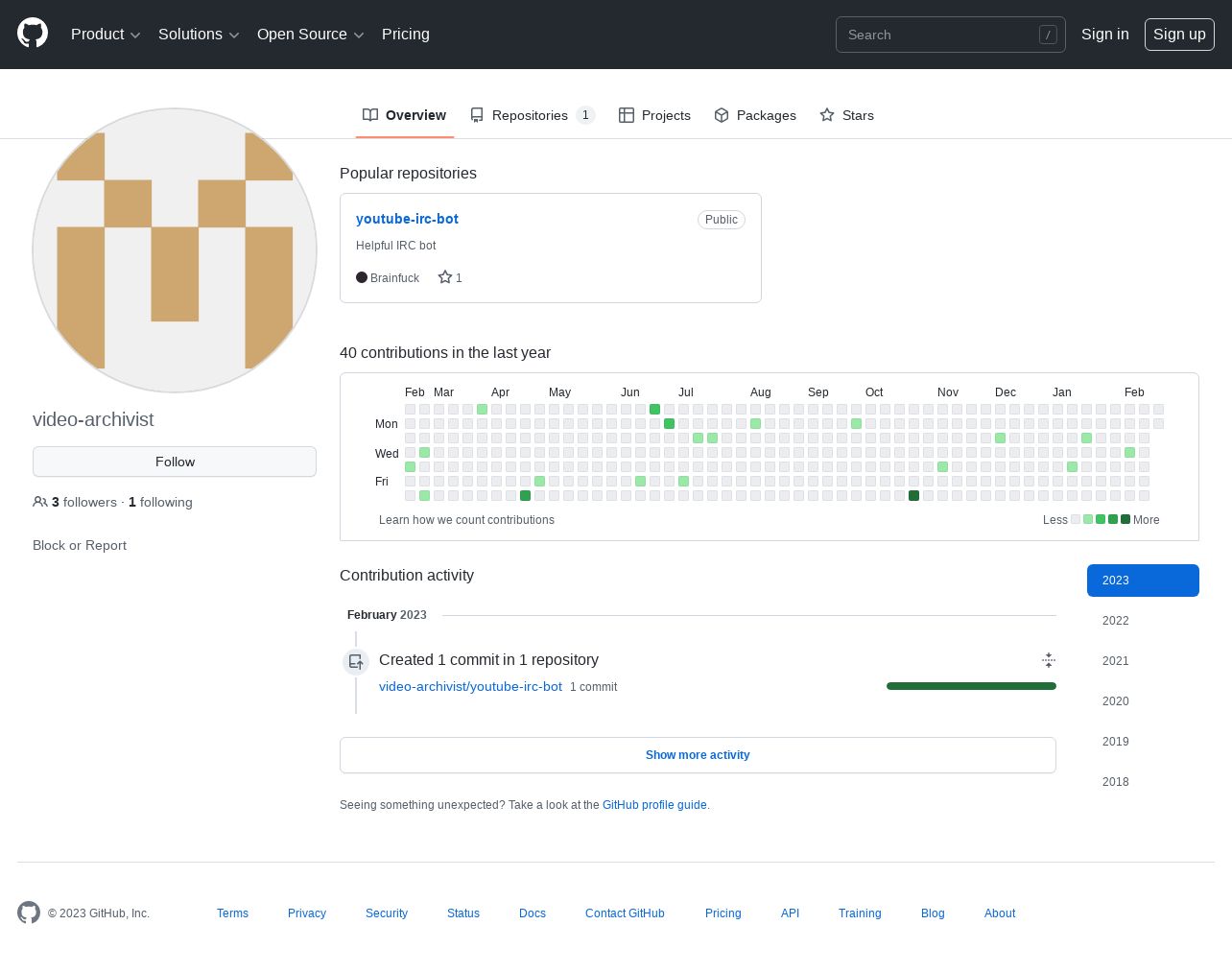This screenshot has height=972, width=1232.
Task: Open the Status footer link
Action: [463, 913]
